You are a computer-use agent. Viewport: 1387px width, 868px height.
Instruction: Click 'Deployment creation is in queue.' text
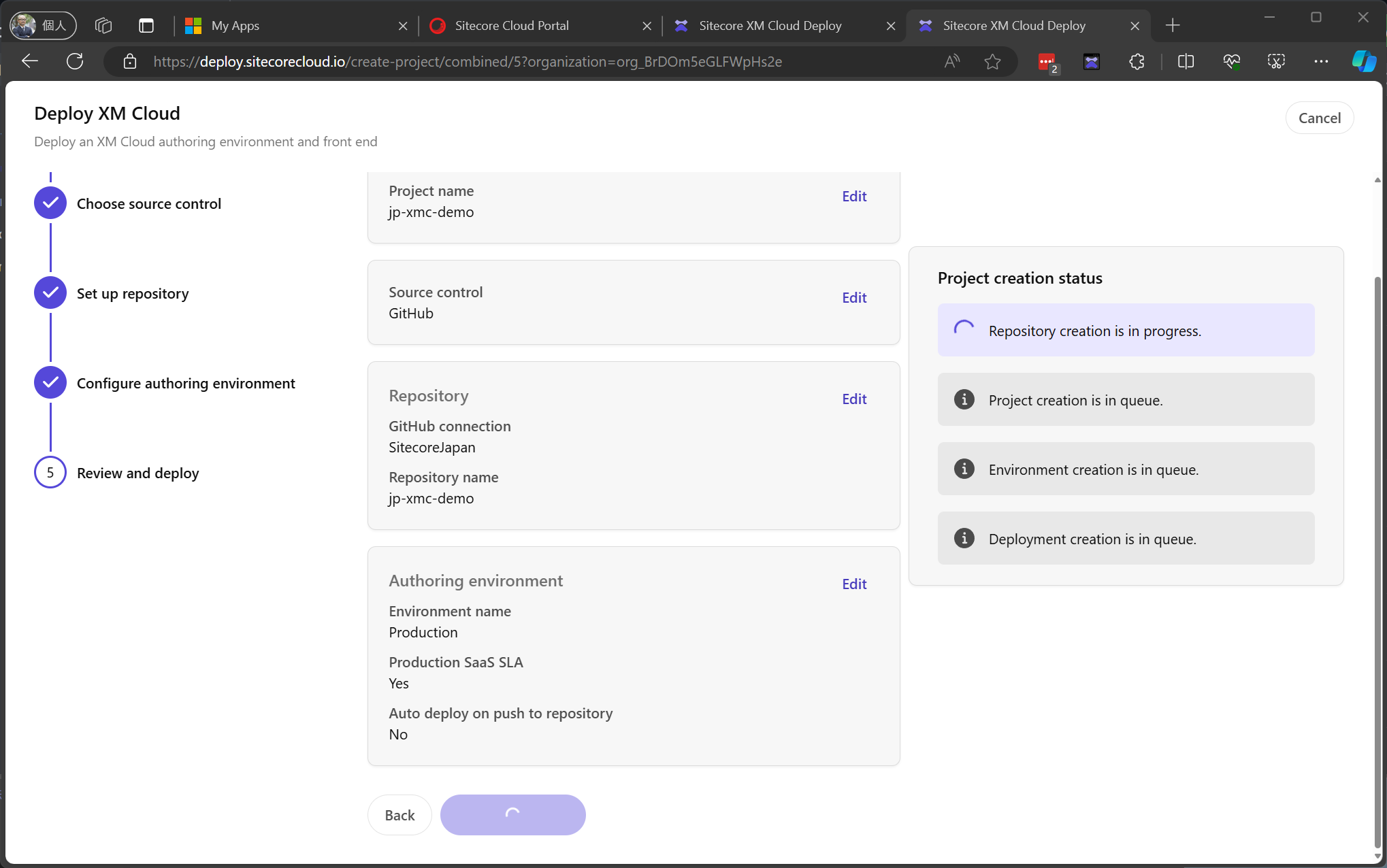[1092, 539]
